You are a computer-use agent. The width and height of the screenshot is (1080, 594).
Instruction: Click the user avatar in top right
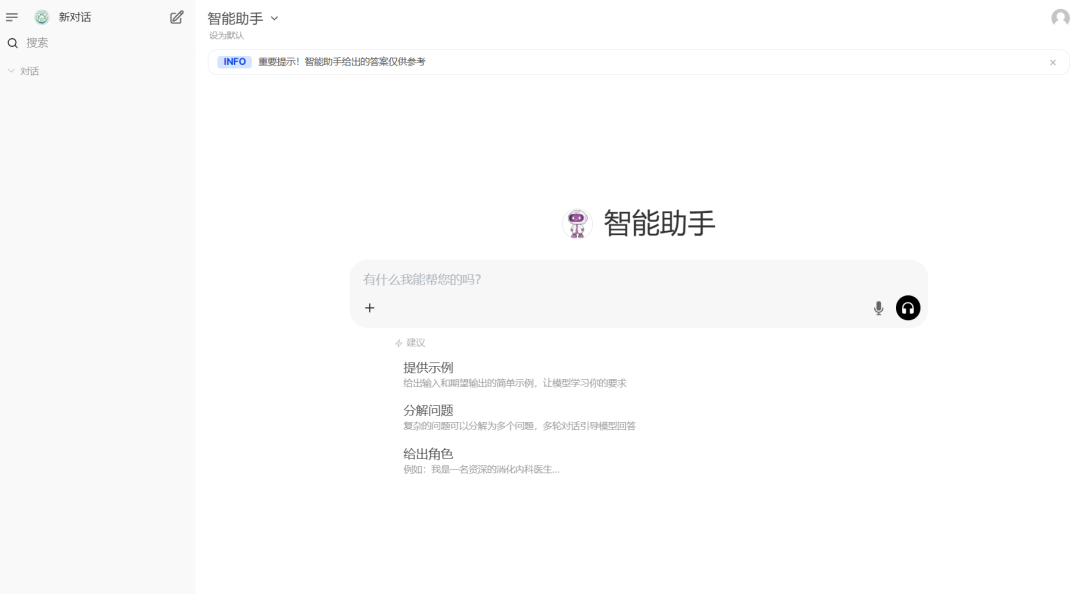pos(1059,16)
